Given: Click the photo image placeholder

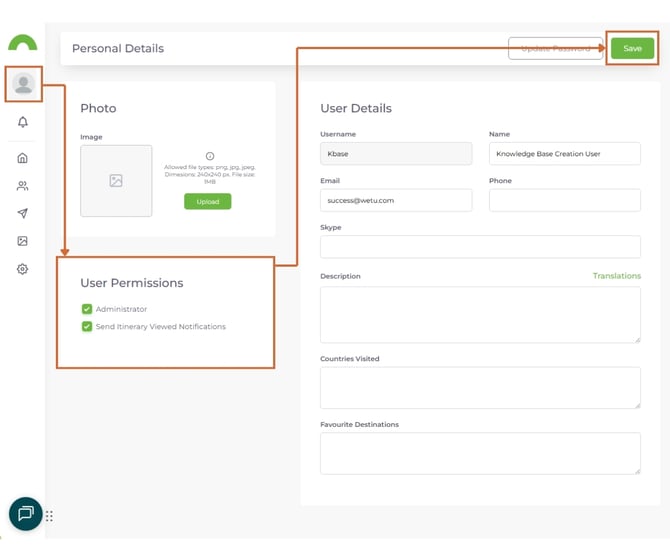Looking at the screenshot, I should (x=116, y=181).
